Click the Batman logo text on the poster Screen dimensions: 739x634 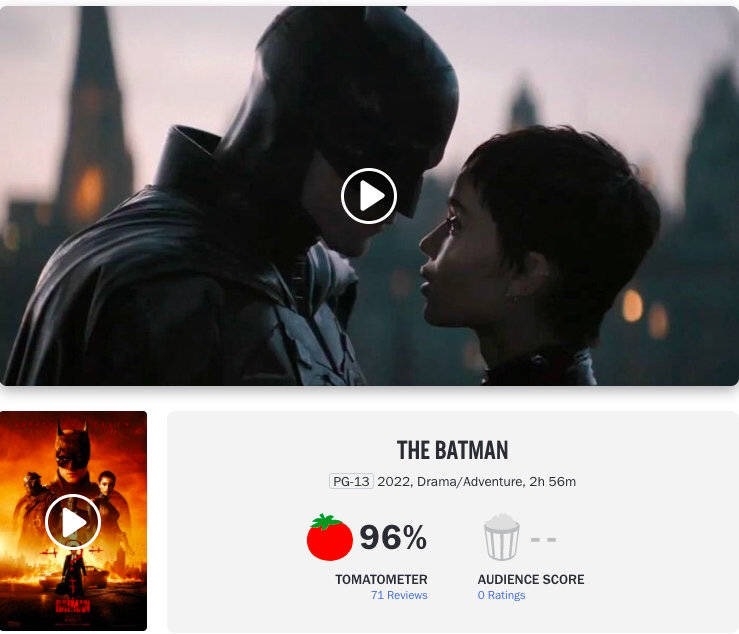(73, 605)
